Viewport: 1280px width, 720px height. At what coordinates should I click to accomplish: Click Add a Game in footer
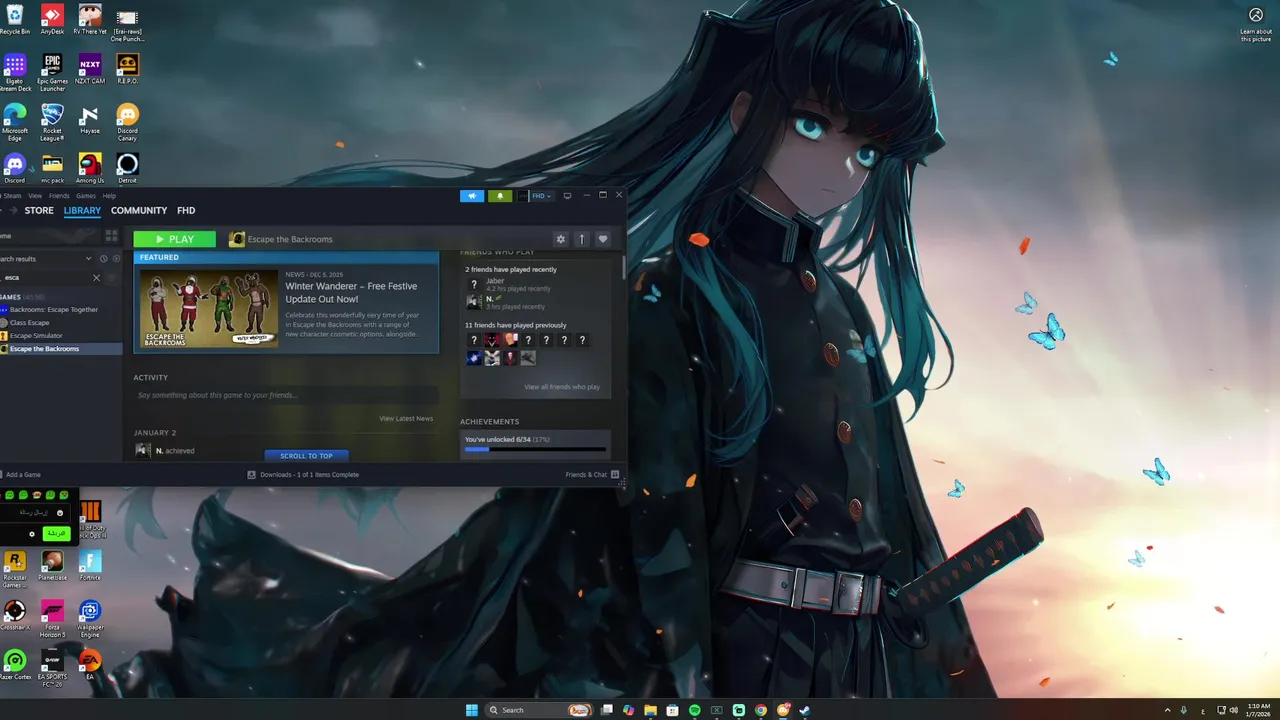point(20,475)
